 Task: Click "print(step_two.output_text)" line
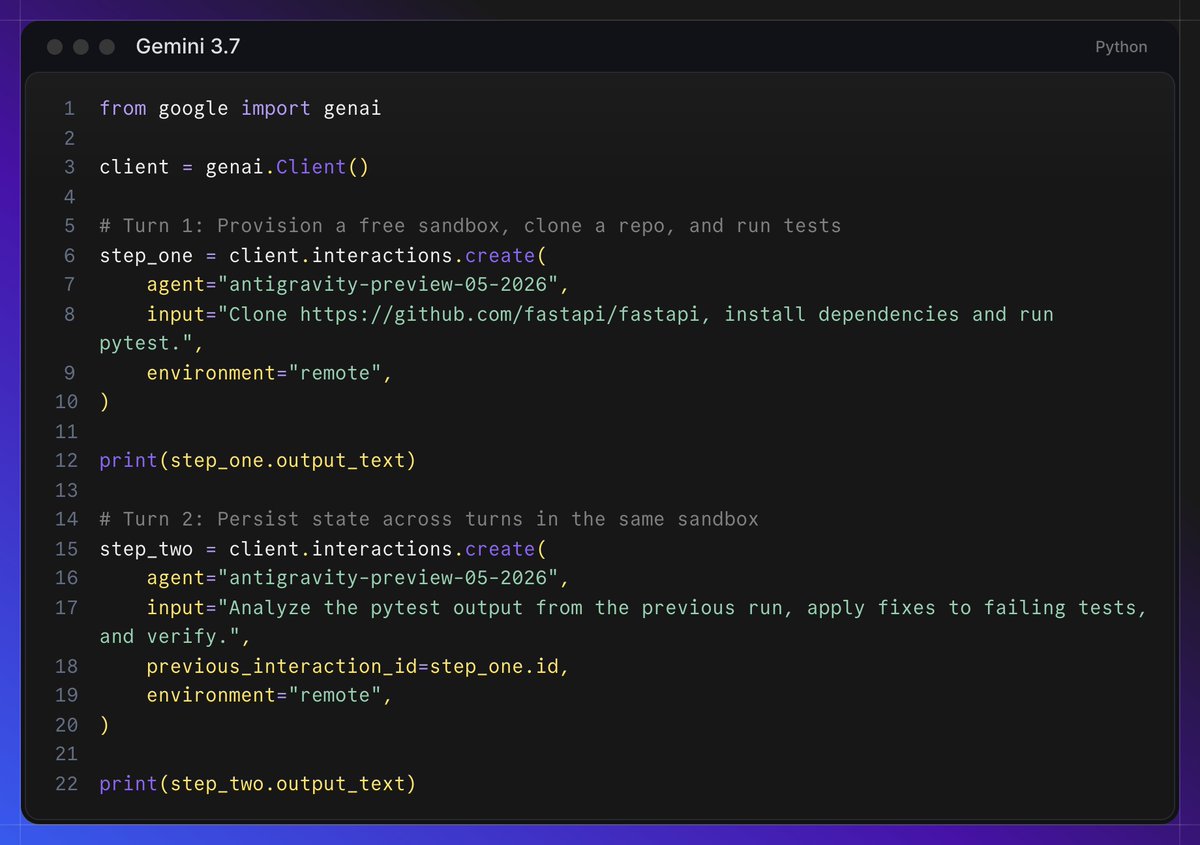(x=257, y=784)
